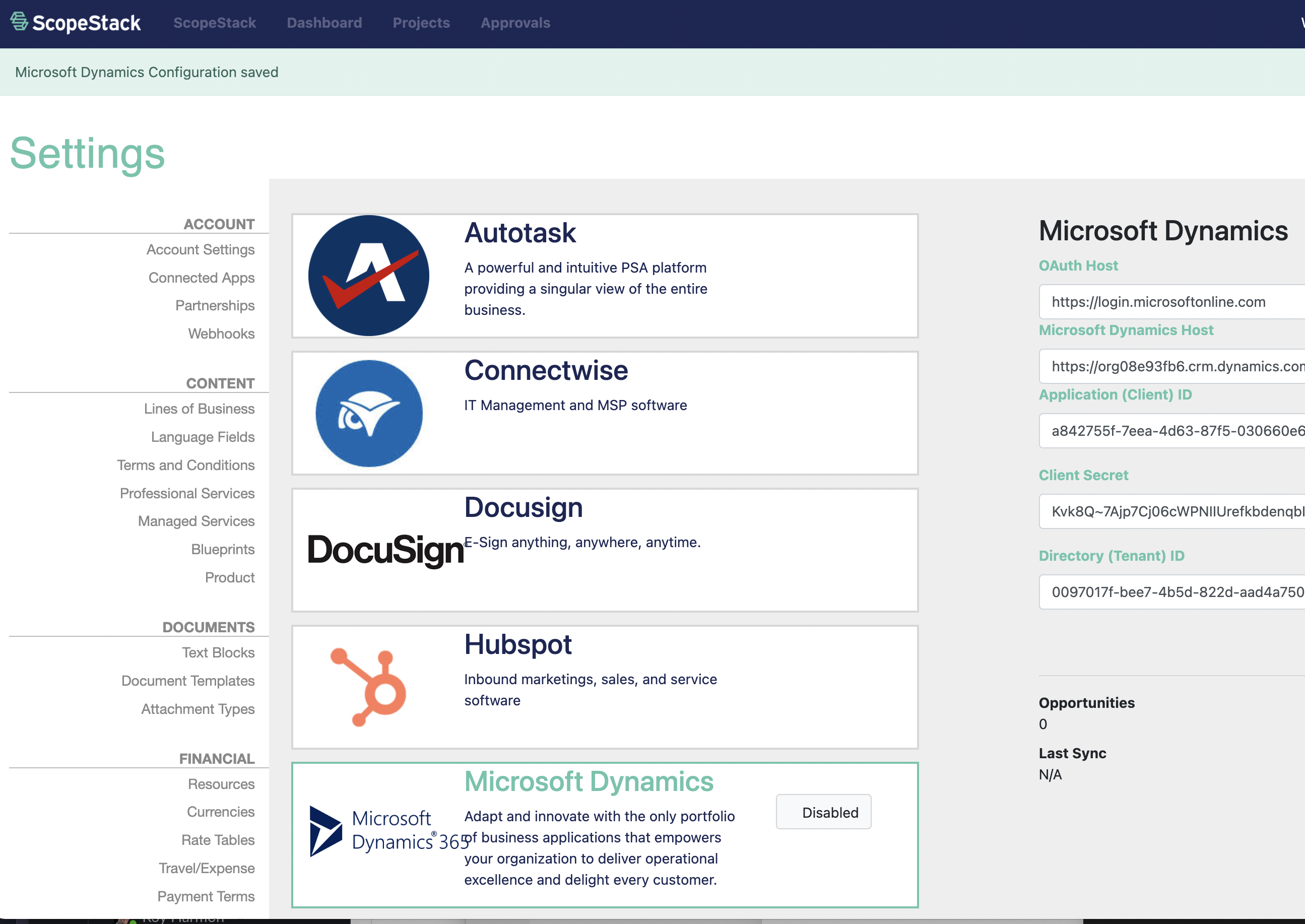
Task: Open Managed Services
Action: [197, 521]
